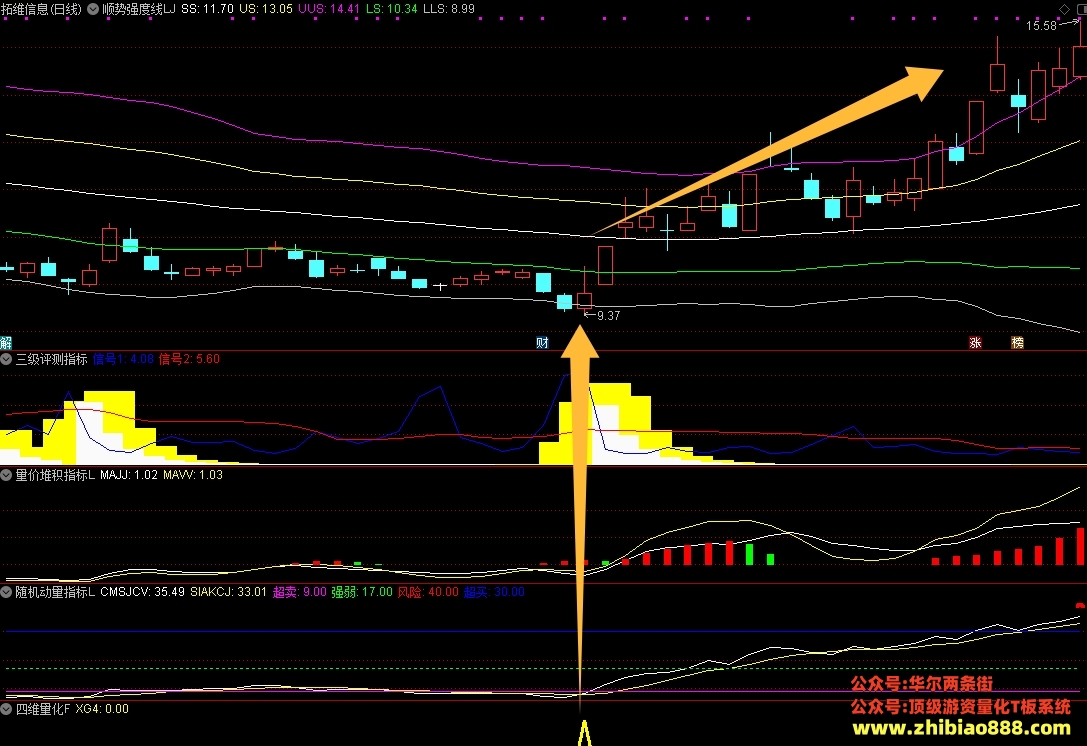Select the indicator name 顺势强度线LJ
The height and width of the screenshot is (746, 1087).
pos(139,9)
